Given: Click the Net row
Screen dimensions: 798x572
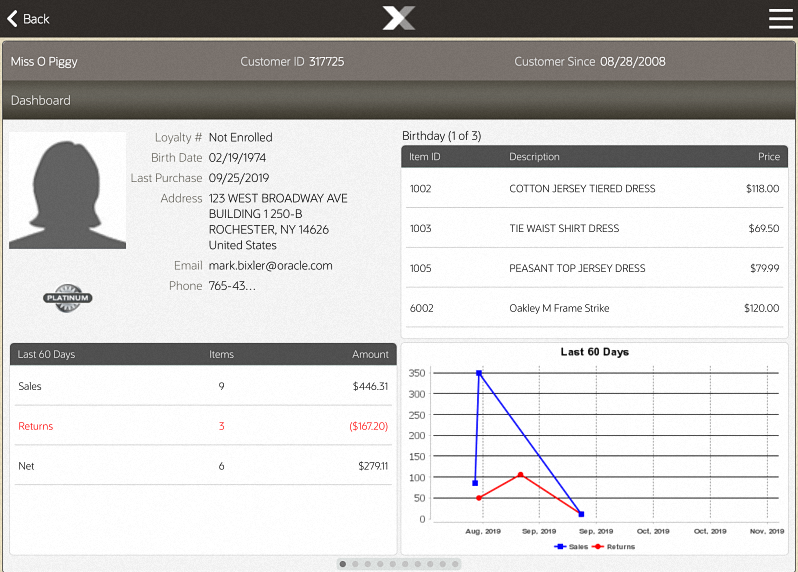Looking at the screenshot, I should tap(203, 466).
